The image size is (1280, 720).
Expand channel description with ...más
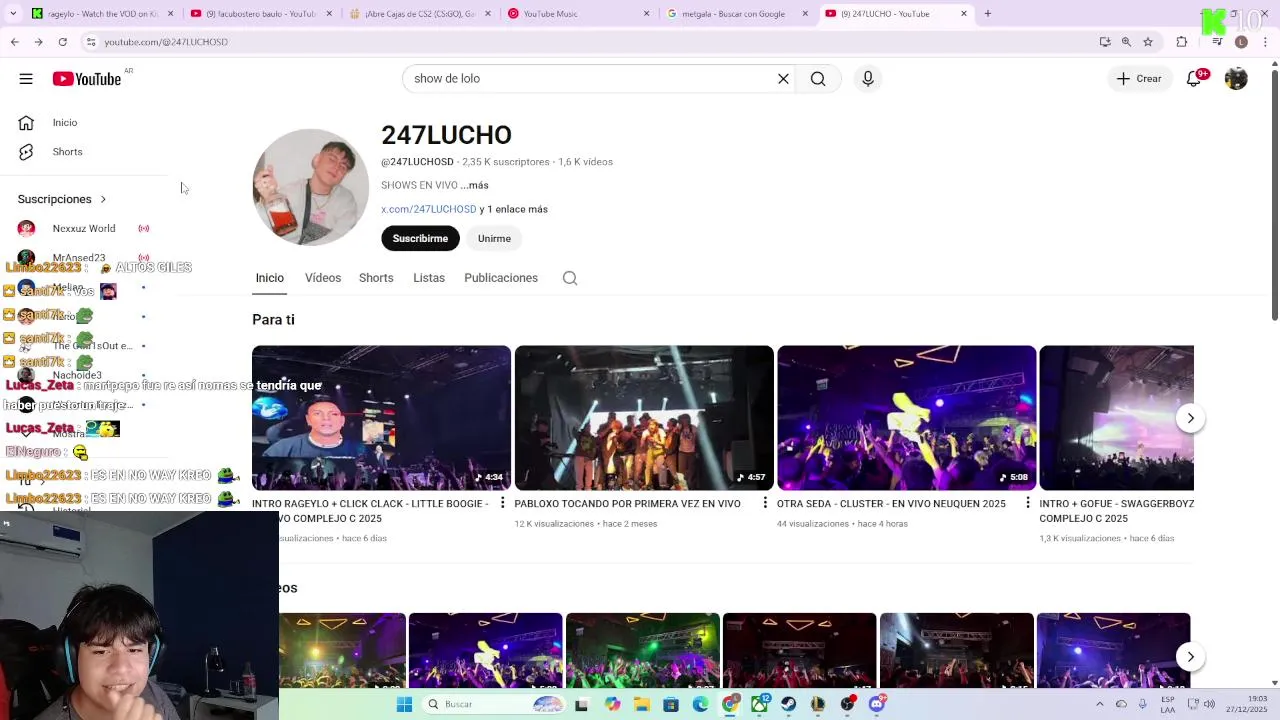[x=475, y=185]
